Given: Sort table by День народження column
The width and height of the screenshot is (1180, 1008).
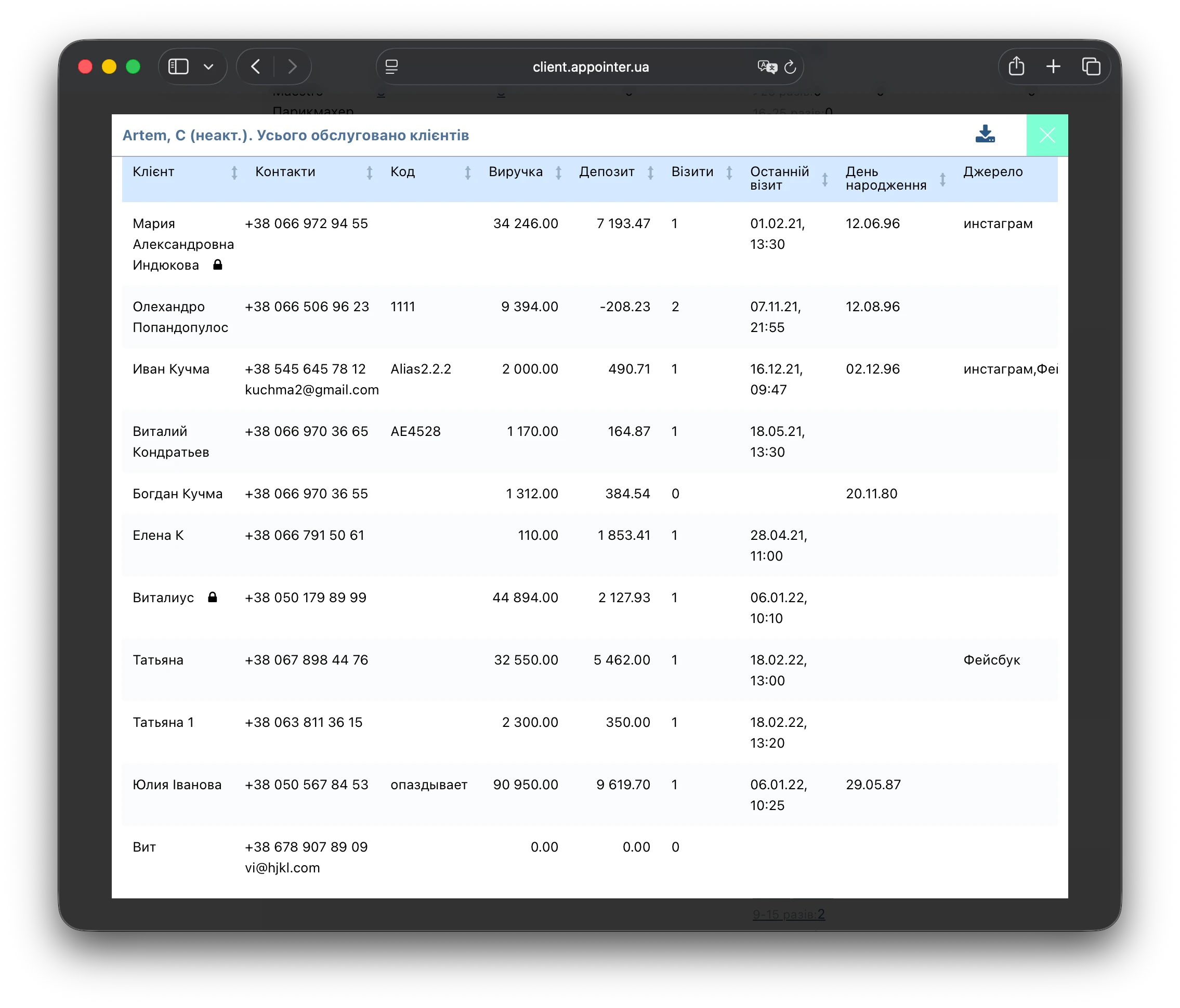Looking at the screenshot, I should tap(942, 179).
